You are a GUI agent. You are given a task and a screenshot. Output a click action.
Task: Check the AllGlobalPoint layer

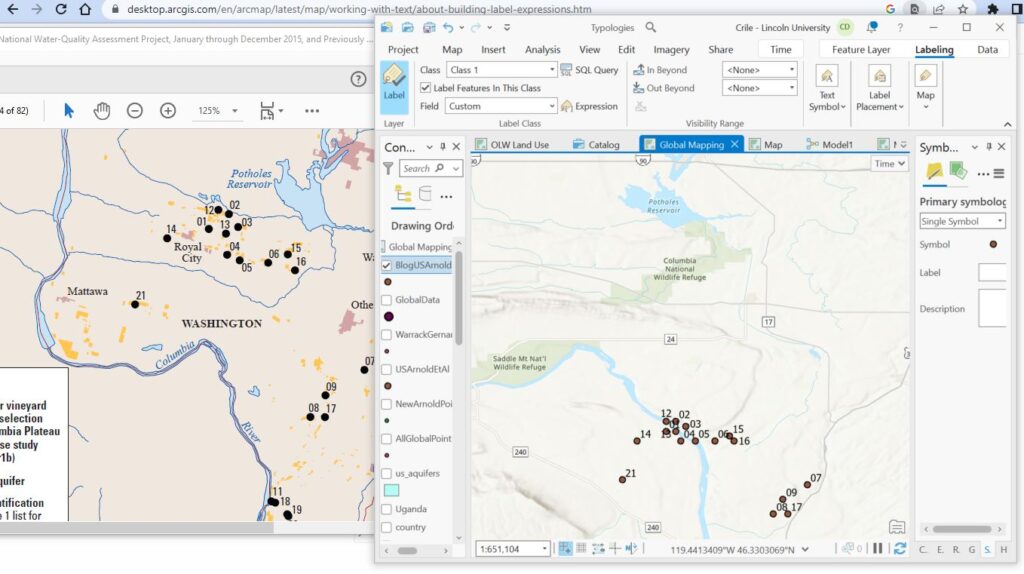pyautogui.click(x=387, y=438)
